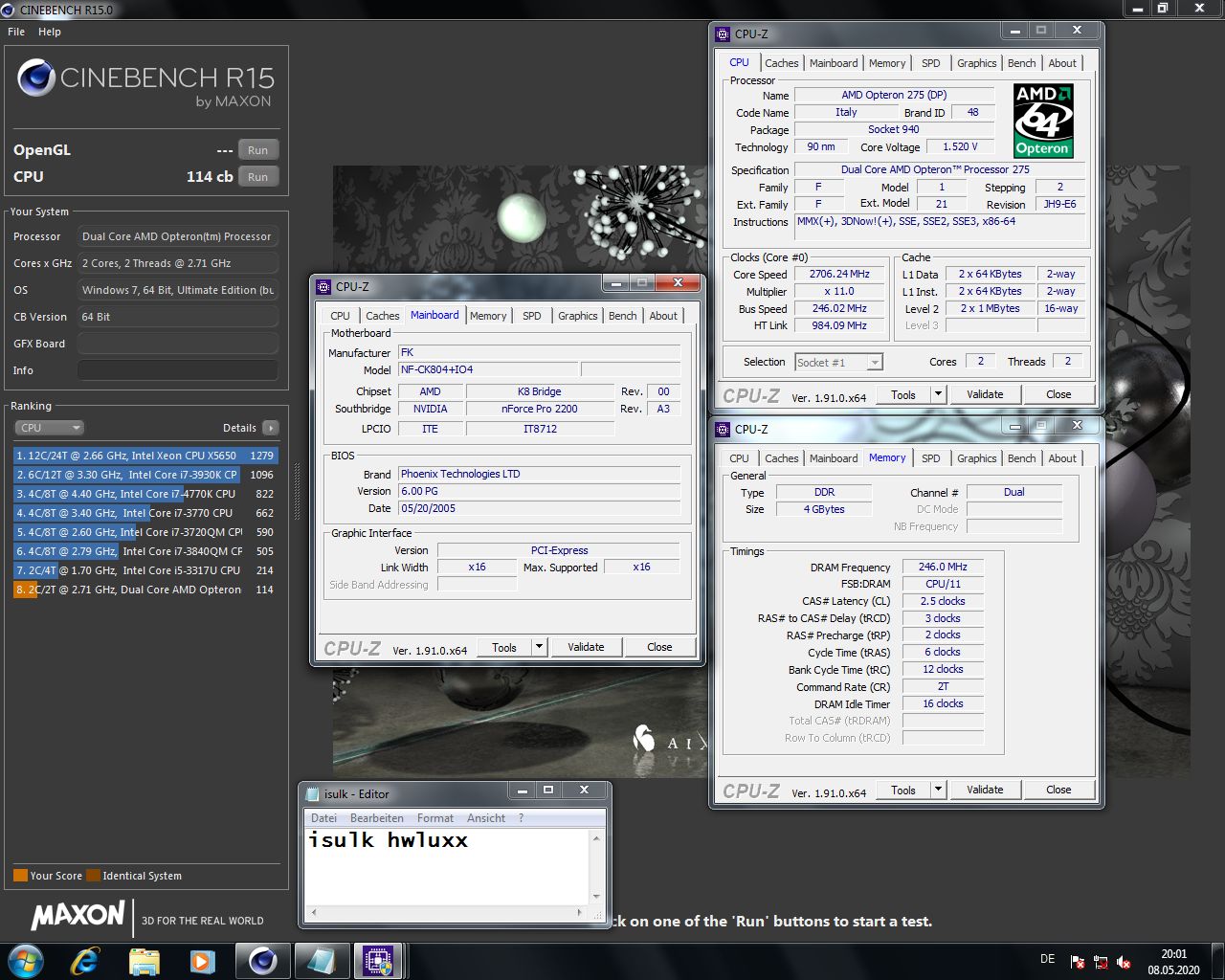Click CPU-Z Mainboard window title icon
This screenshot has width=1225, height=980.
[323, 286]
